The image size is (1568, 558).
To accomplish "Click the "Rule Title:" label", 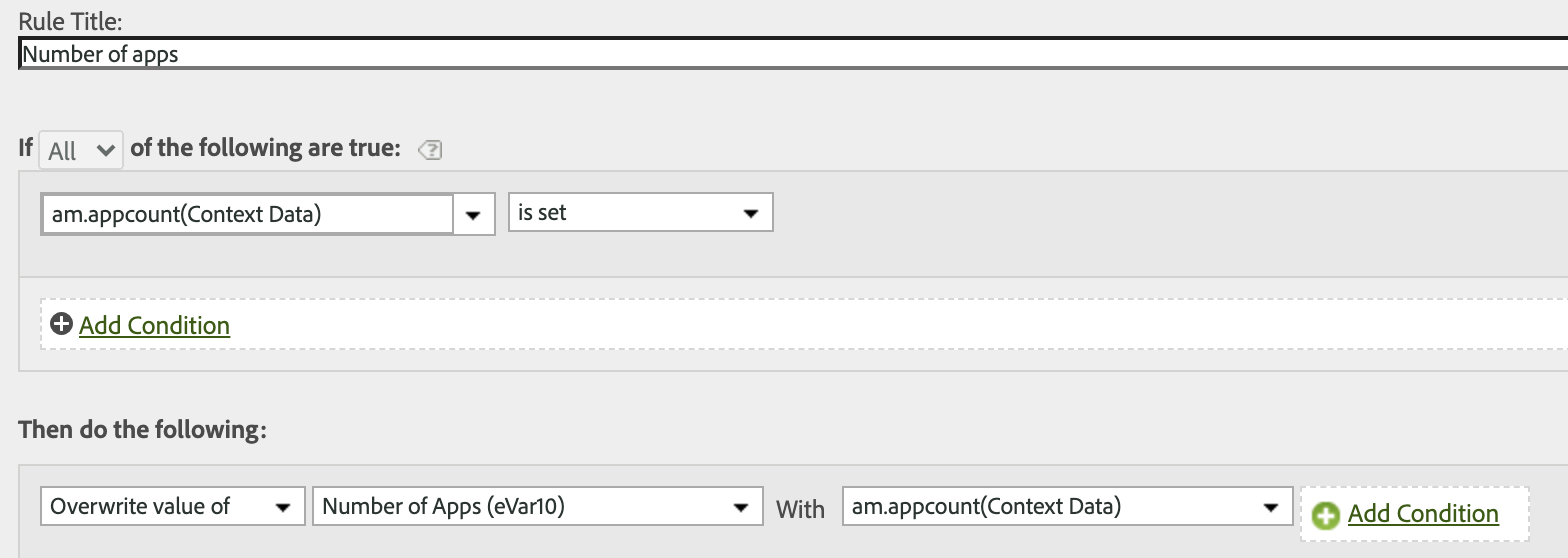I will point(70,20).
